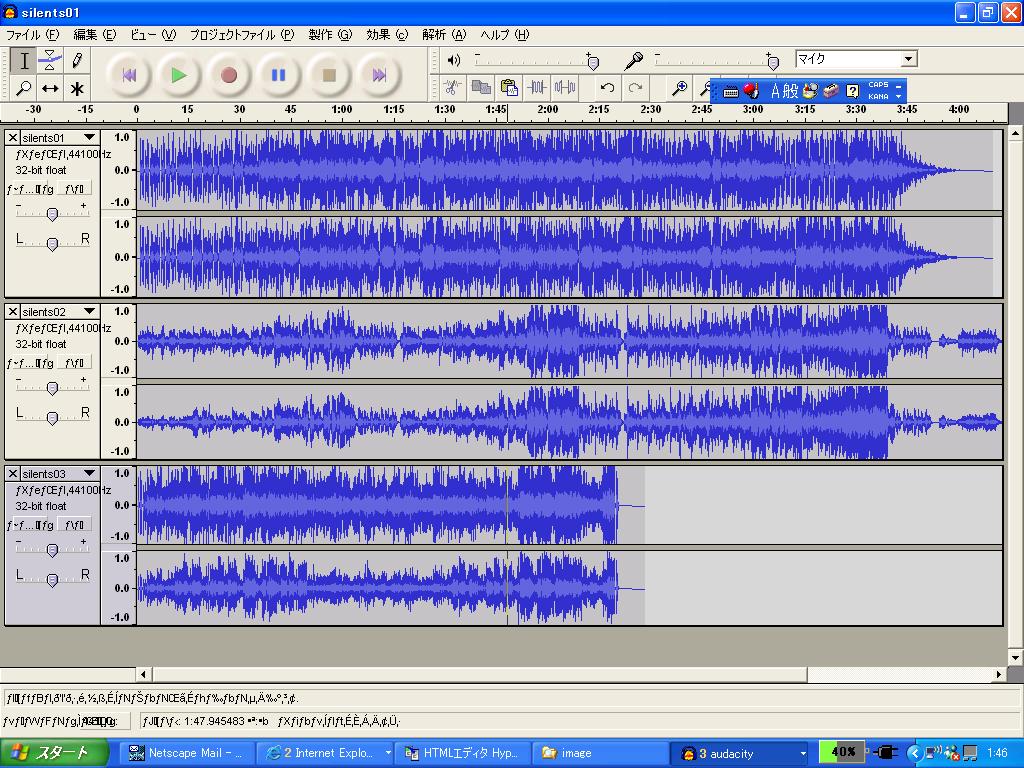Switch to Netscape Mail taskbar button

tap(188, 753)
